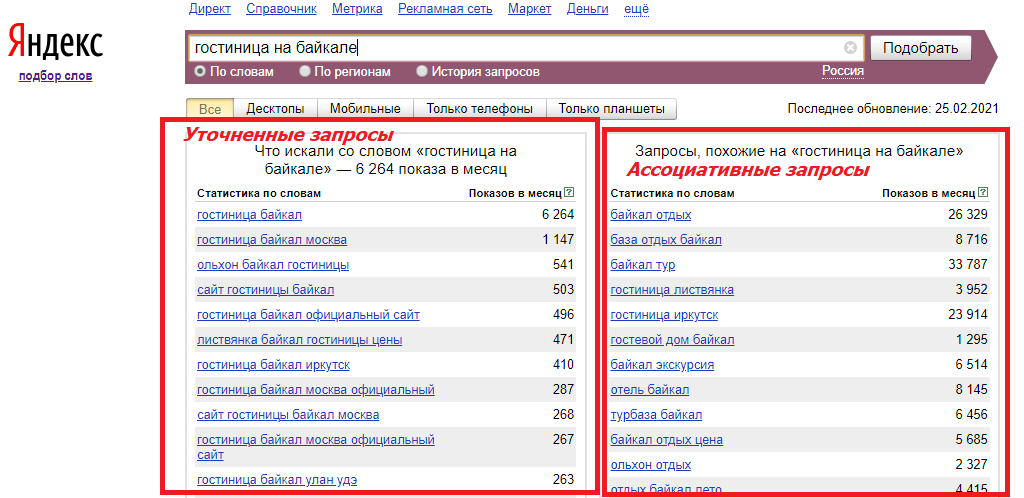The height and width of the screenshot is (498, 1024).
Task: Click the help icon beside left 'Показов в месяц'
Action: tap(569, 193)
